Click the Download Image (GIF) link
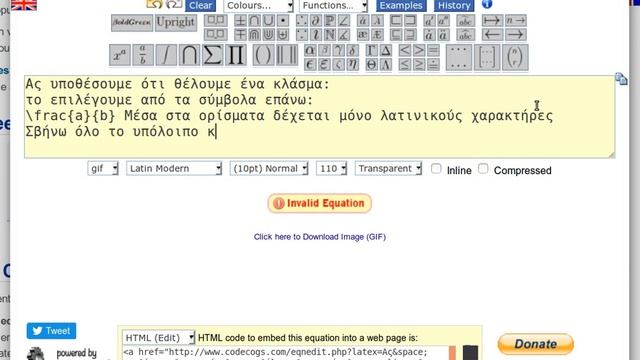640x360 pixels. [x=320, y=237]
